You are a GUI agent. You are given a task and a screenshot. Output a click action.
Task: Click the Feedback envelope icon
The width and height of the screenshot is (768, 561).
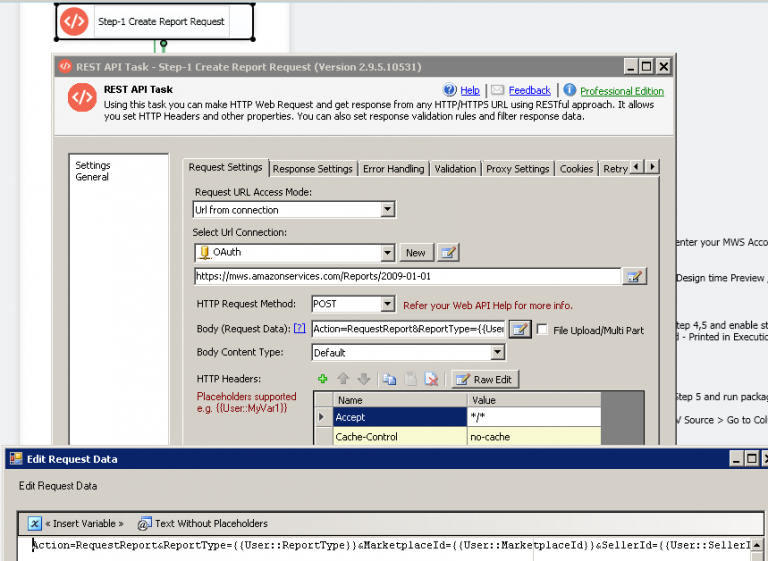(497, 90)
